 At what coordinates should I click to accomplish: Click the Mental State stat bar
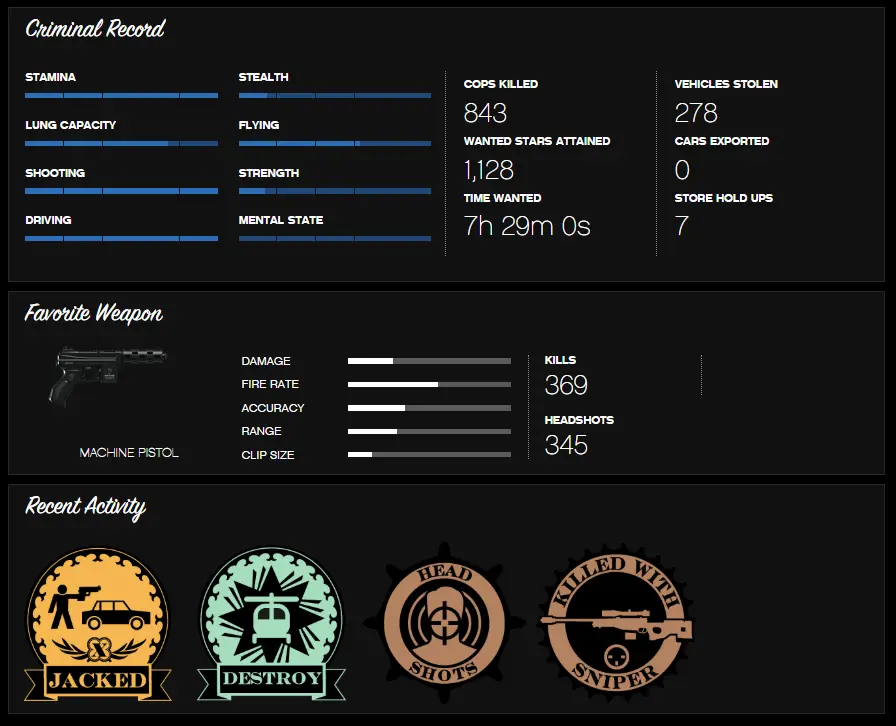[334, 239]
